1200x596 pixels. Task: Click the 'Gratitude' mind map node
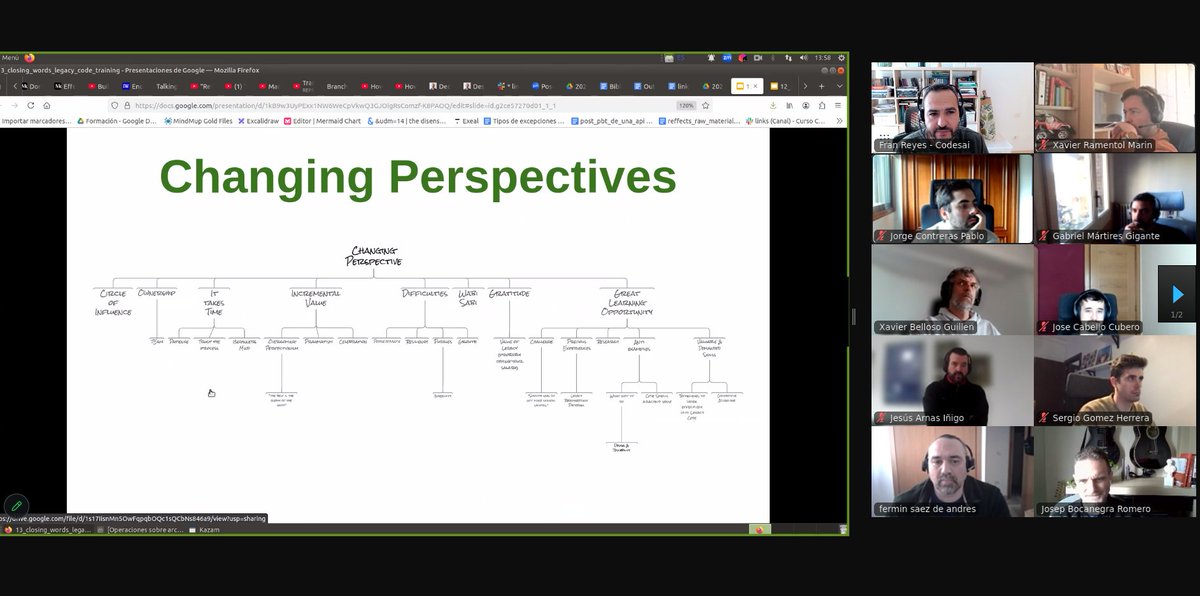click(509, 293)
